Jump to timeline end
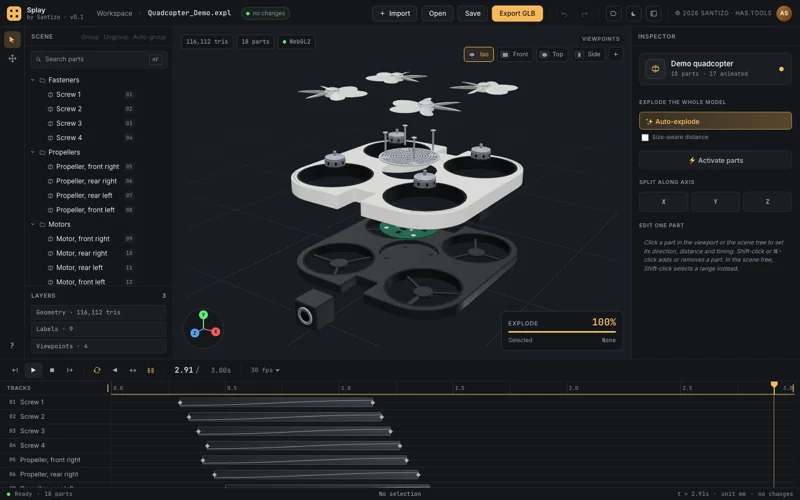This screenshot has width=800, height=500. coord(70,370)
